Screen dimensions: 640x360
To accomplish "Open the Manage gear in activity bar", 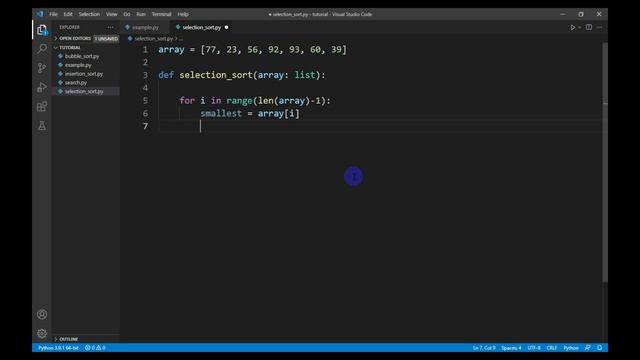I will [42, 333].
